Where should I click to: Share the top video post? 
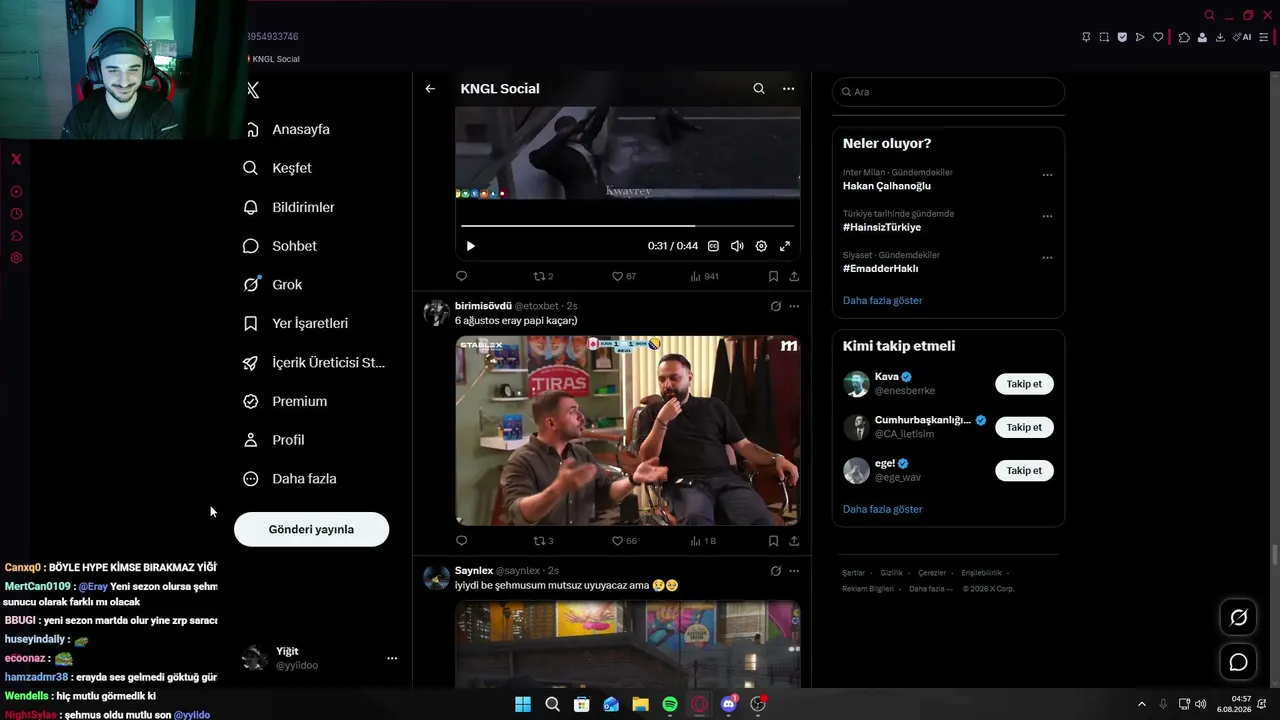point(794,276)
